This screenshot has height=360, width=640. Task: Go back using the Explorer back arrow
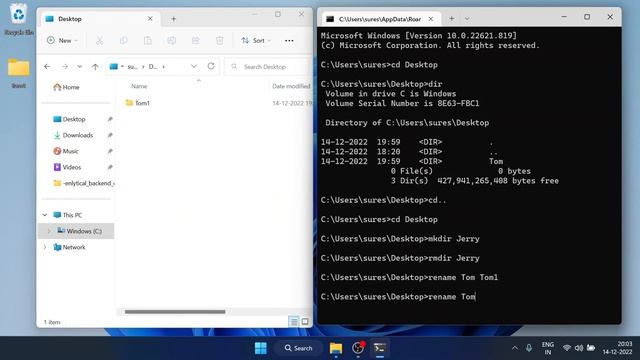pos(47,67)
